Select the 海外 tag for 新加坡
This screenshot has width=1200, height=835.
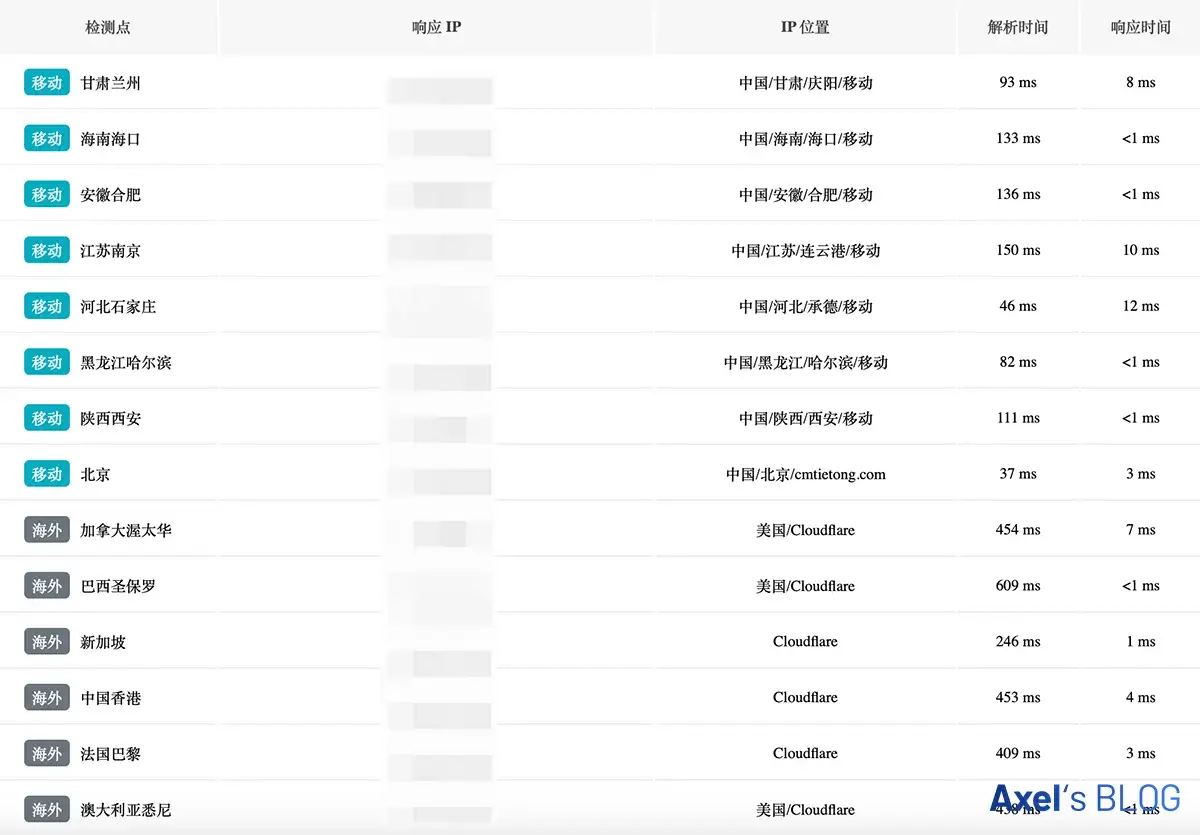point(47,642)
